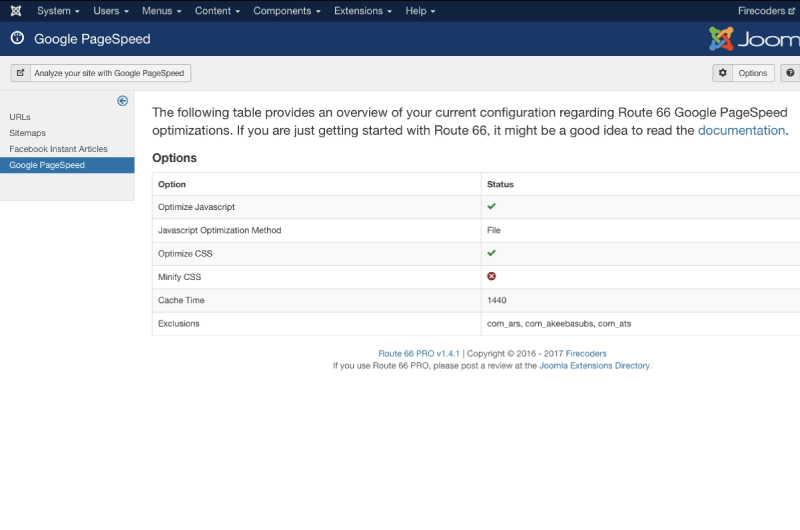800x530 pixels.
Task: Click the external link icon on Analyze button
Action: click(20, 73)
